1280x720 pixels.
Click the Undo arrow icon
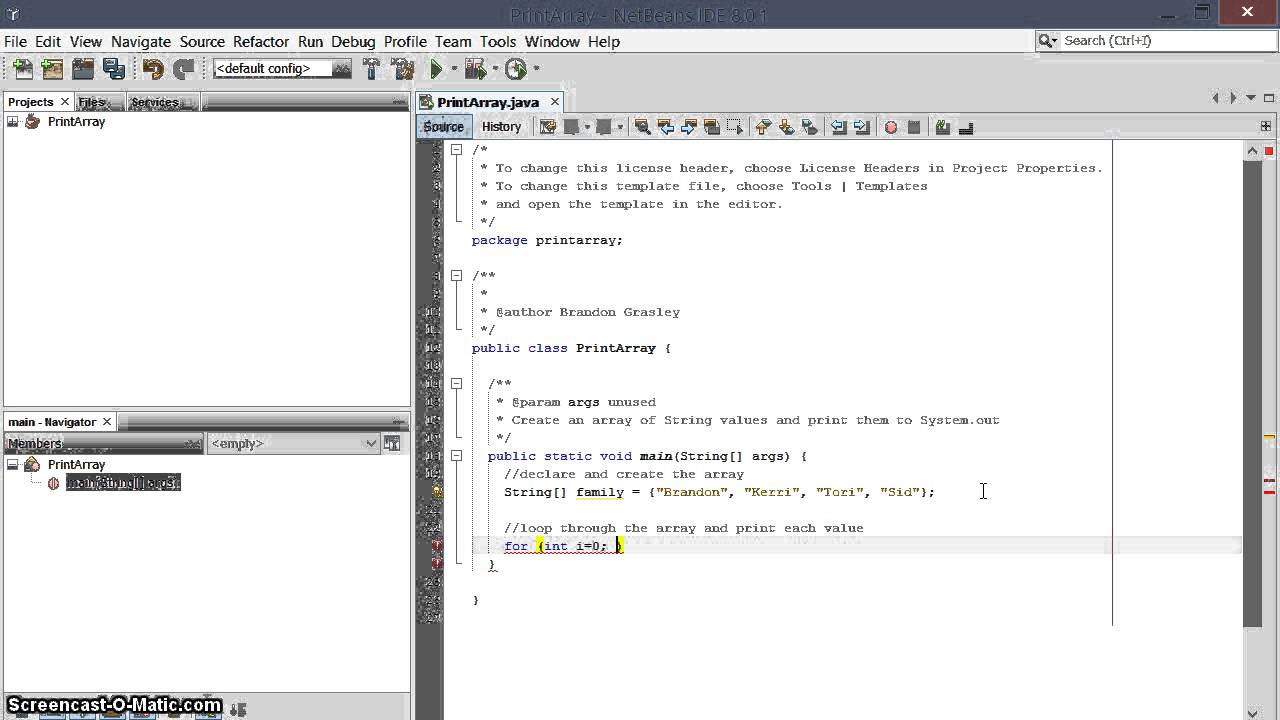point(153,69)
